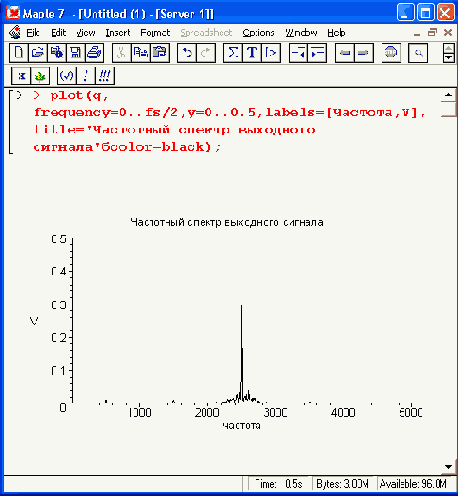Image resolution: width=458 pixels, height=496 pixels.
Task: Open an existing worksheet via folder icon
Action: coord(38,53)
